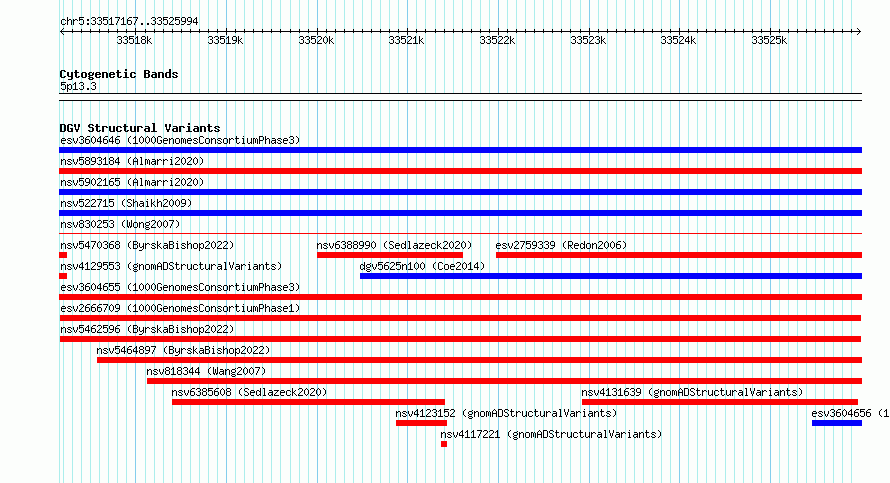Open the esv2666709 (1000GenomesConsortiumPhase1) label
This screenshot has width=890, height=483.
point(180,308)
